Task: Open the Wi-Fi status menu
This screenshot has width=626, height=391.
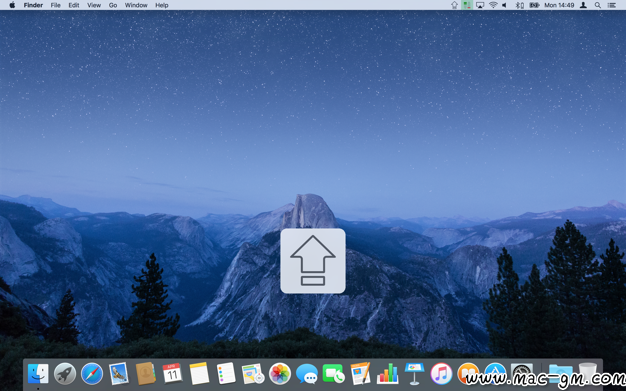Action: (493, 5)
